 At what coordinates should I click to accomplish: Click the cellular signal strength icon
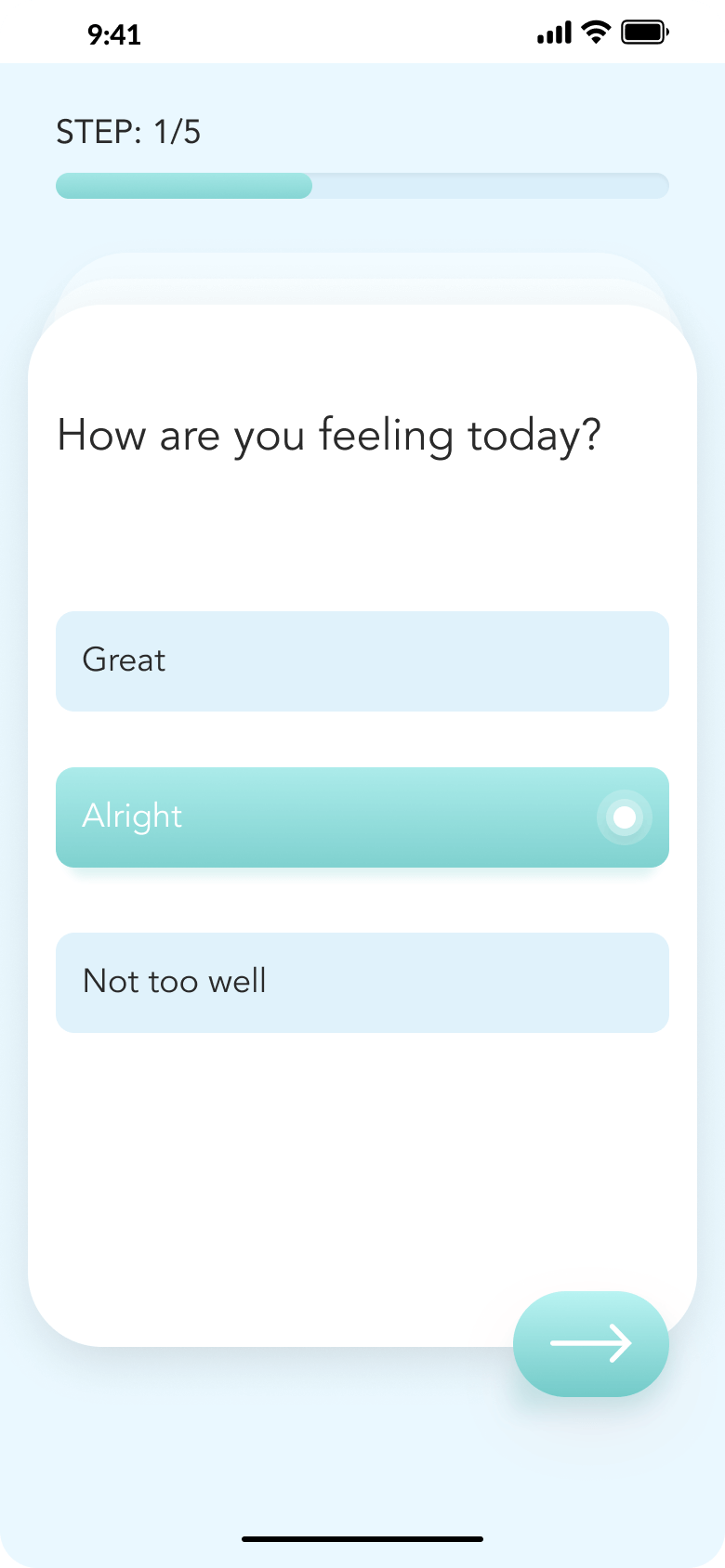pyautogui.click(x=554, y=34)
